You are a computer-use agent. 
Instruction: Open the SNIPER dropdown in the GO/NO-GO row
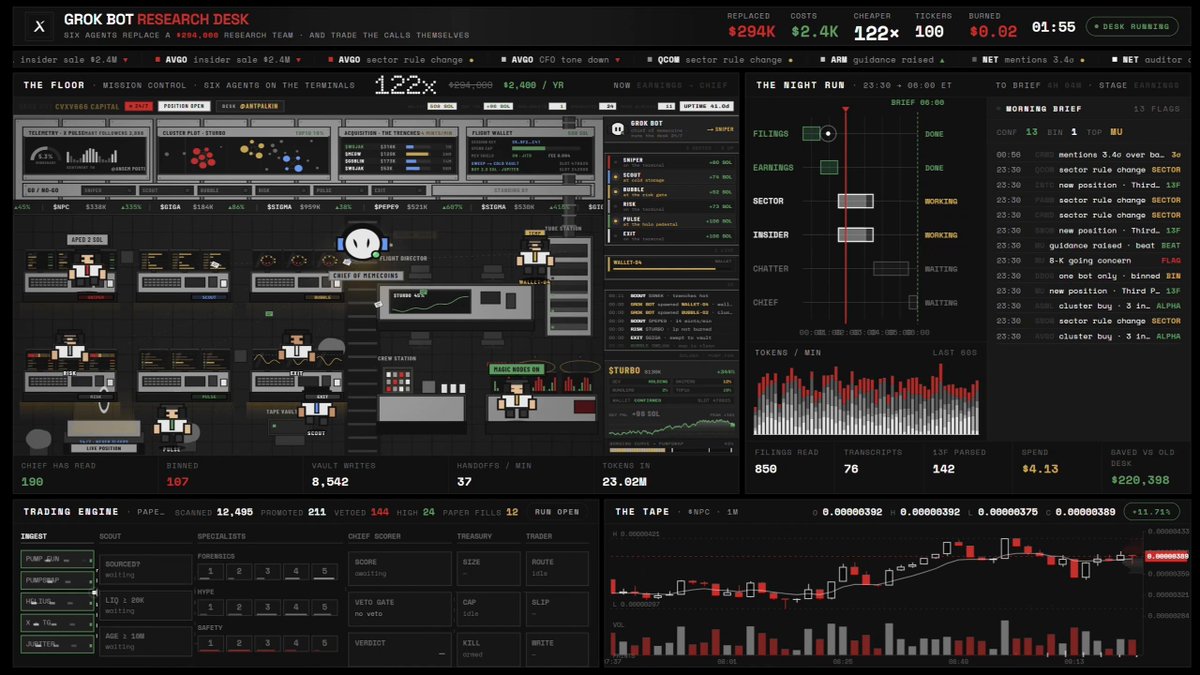(x=107, y=189)
